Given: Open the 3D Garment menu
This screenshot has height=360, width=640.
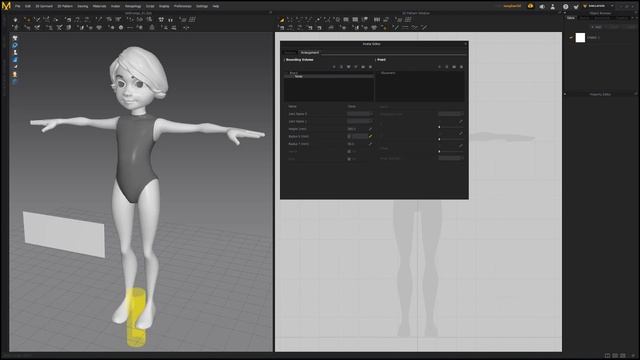Looking at the screenshot, I should pyautogui.click(x=44, y=6).
